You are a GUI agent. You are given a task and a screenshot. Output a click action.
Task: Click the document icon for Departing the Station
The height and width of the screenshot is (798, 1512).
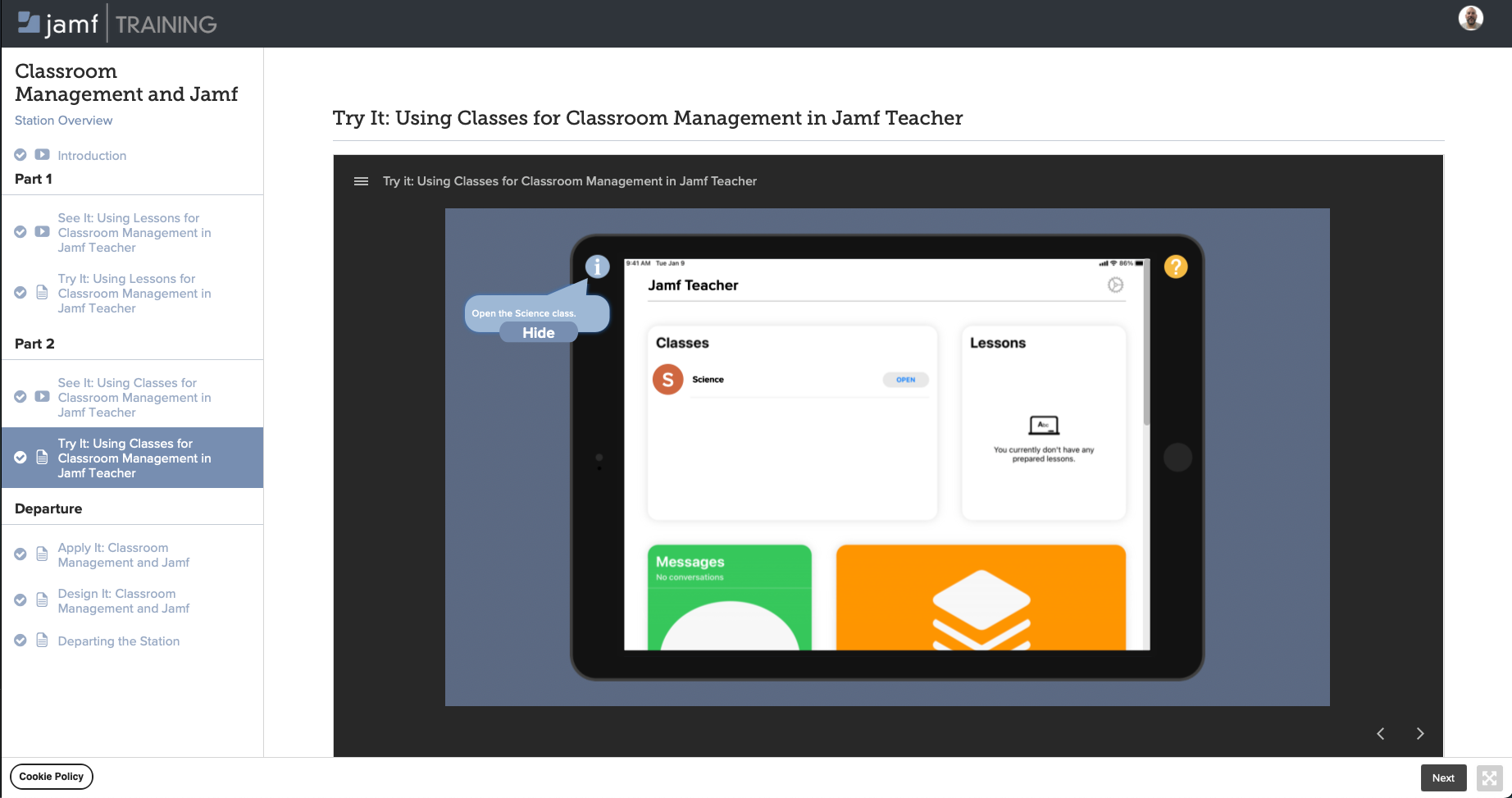pos(42,640)
